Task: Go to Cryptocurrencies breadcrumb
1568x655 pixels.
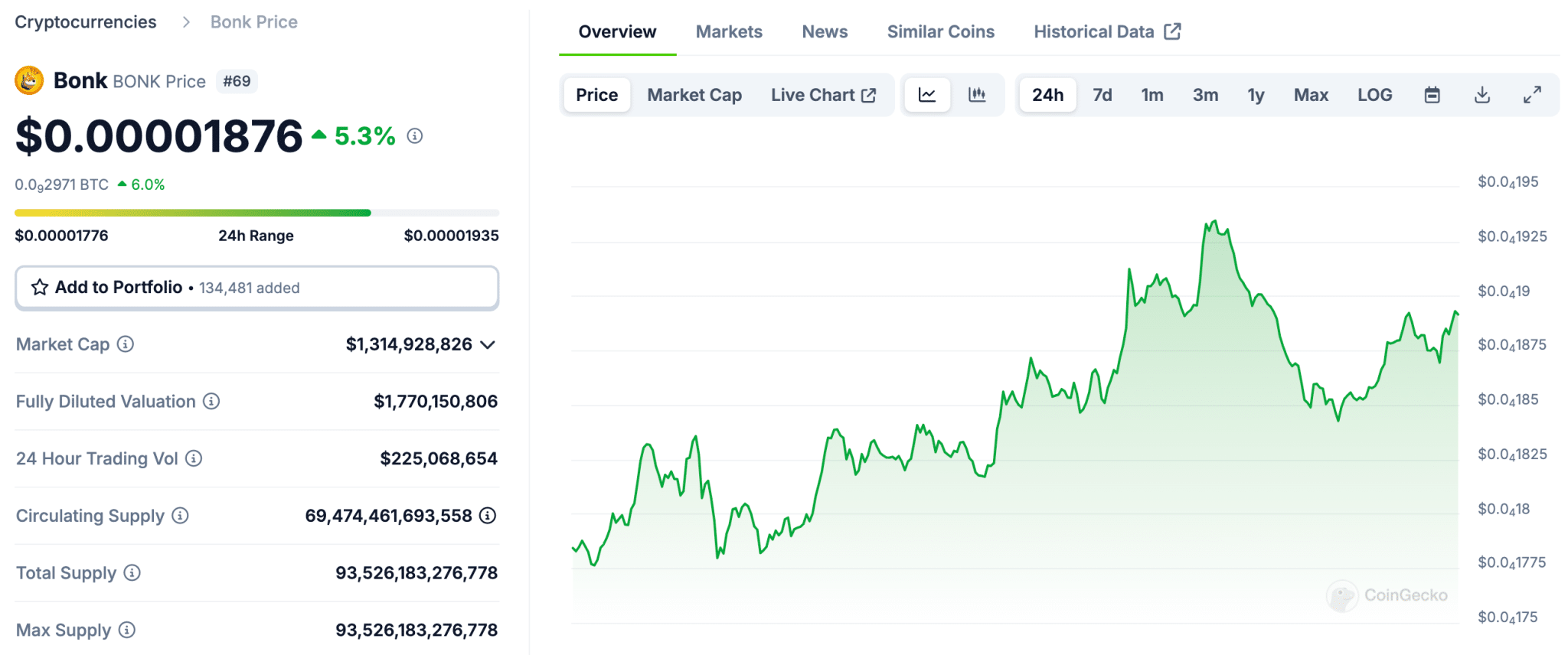Action: coord(86,22)
